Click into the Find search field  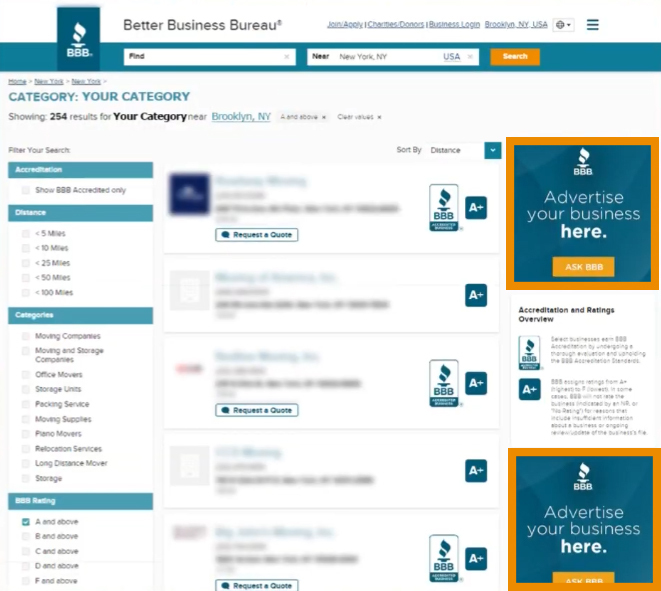[210, 56]
